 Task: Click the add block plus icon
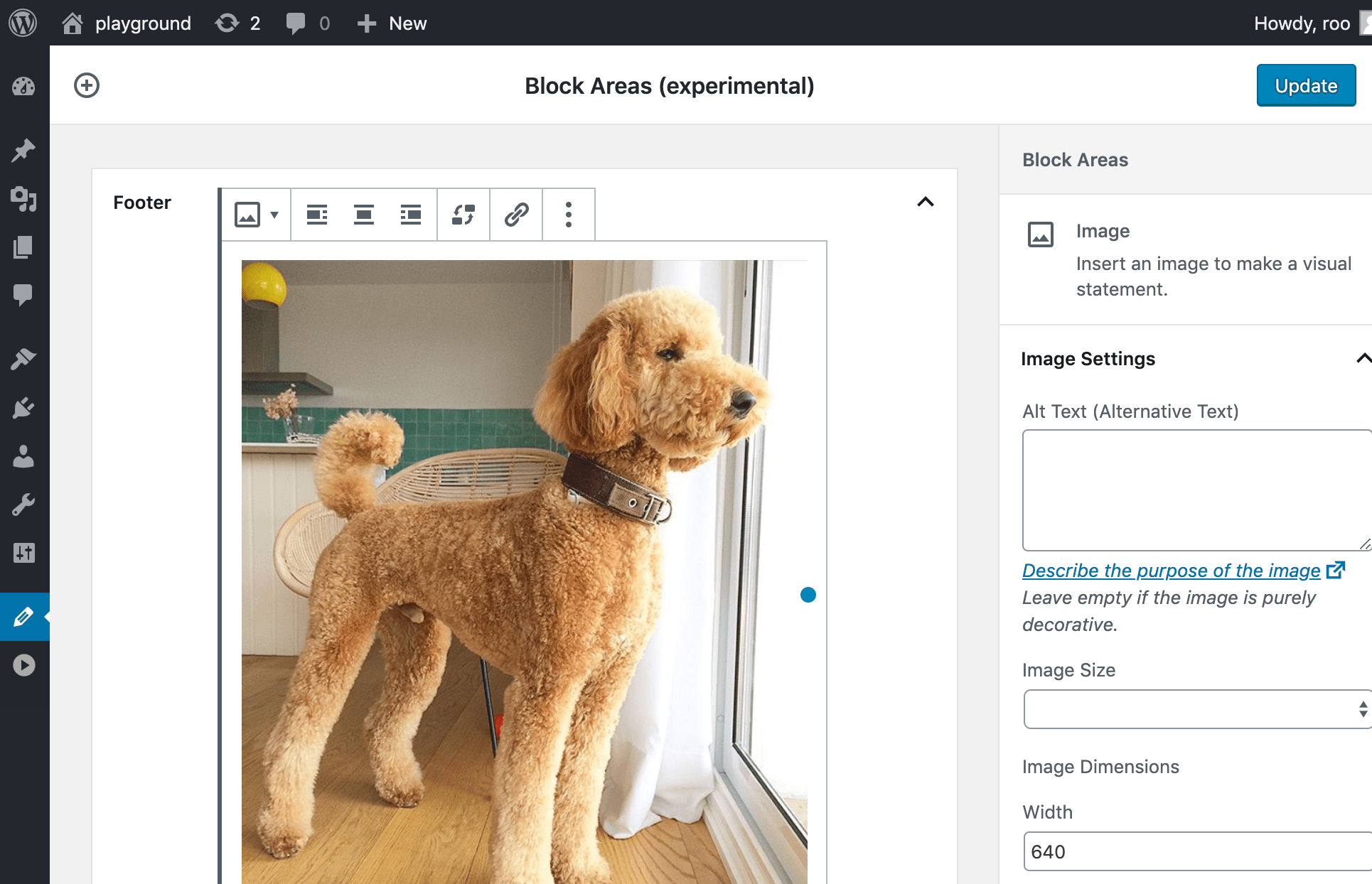[87, 85]
